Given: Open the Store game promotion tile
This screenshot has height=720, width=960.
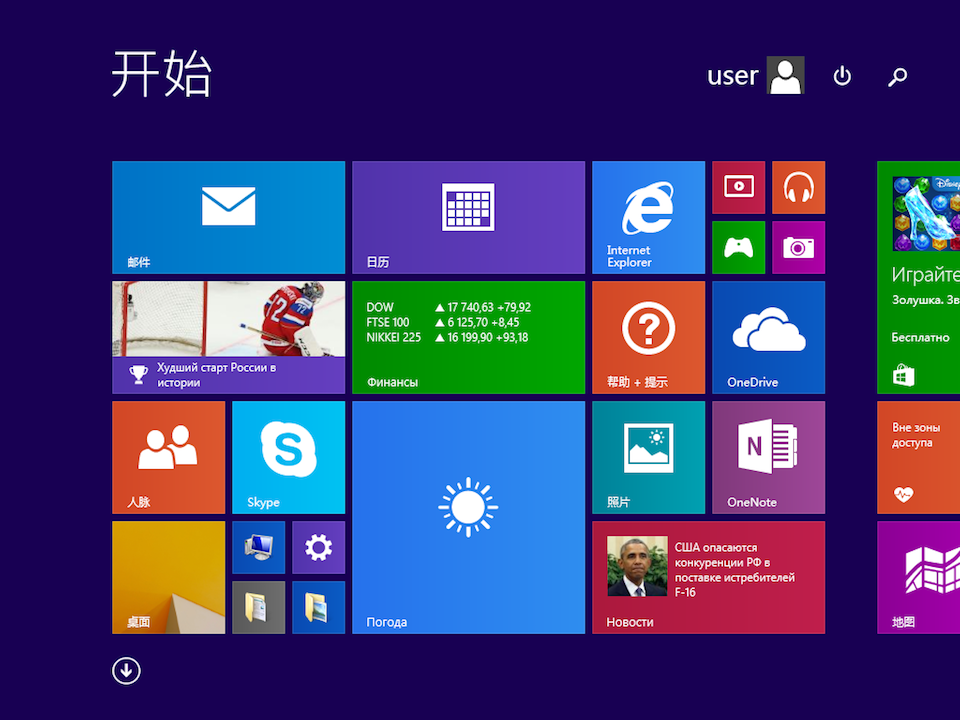Looking at the screenshot, I should pyautogui.click(x=918, y=277).
